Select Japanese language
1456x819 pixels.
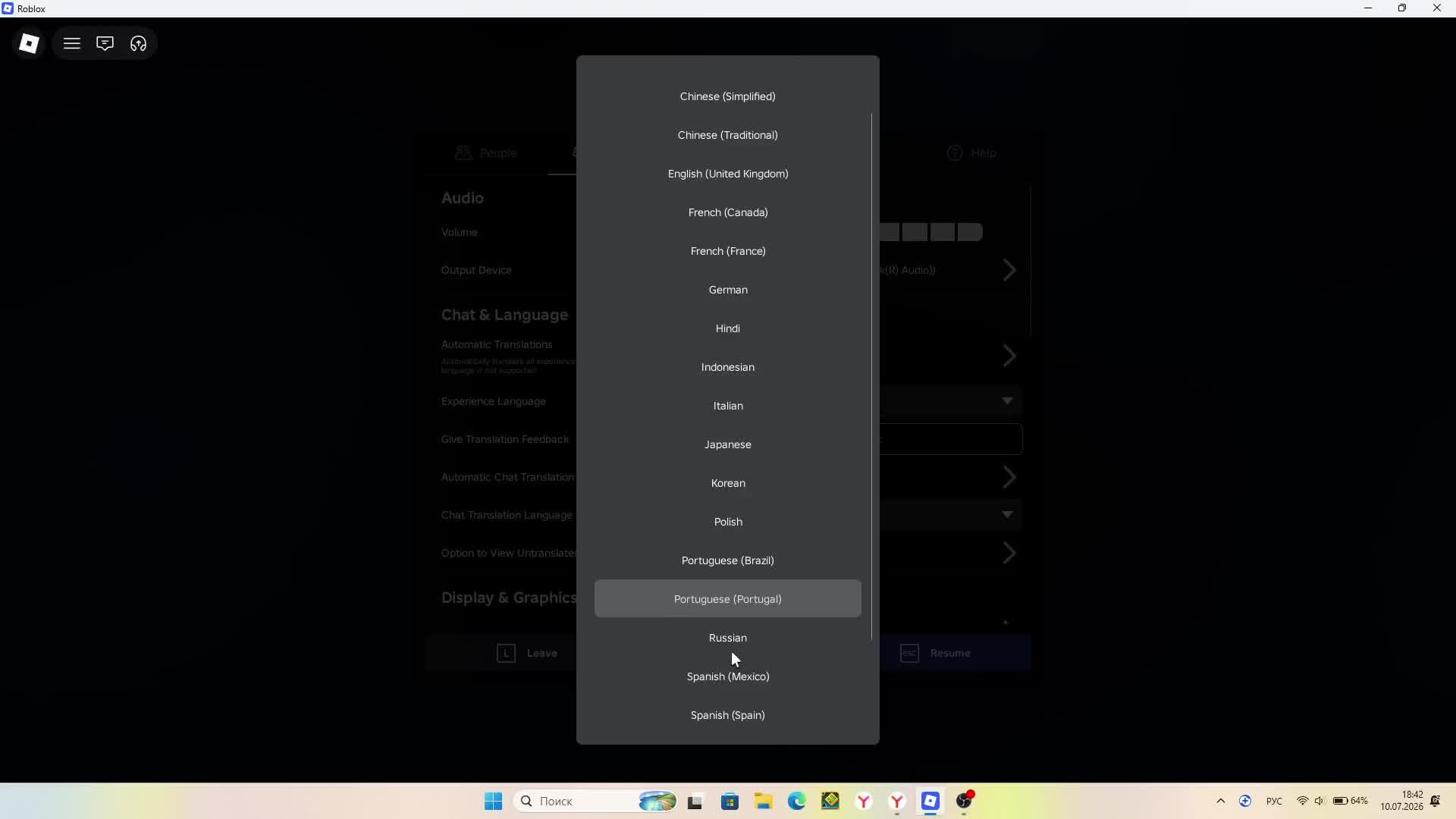pos(728,444)
